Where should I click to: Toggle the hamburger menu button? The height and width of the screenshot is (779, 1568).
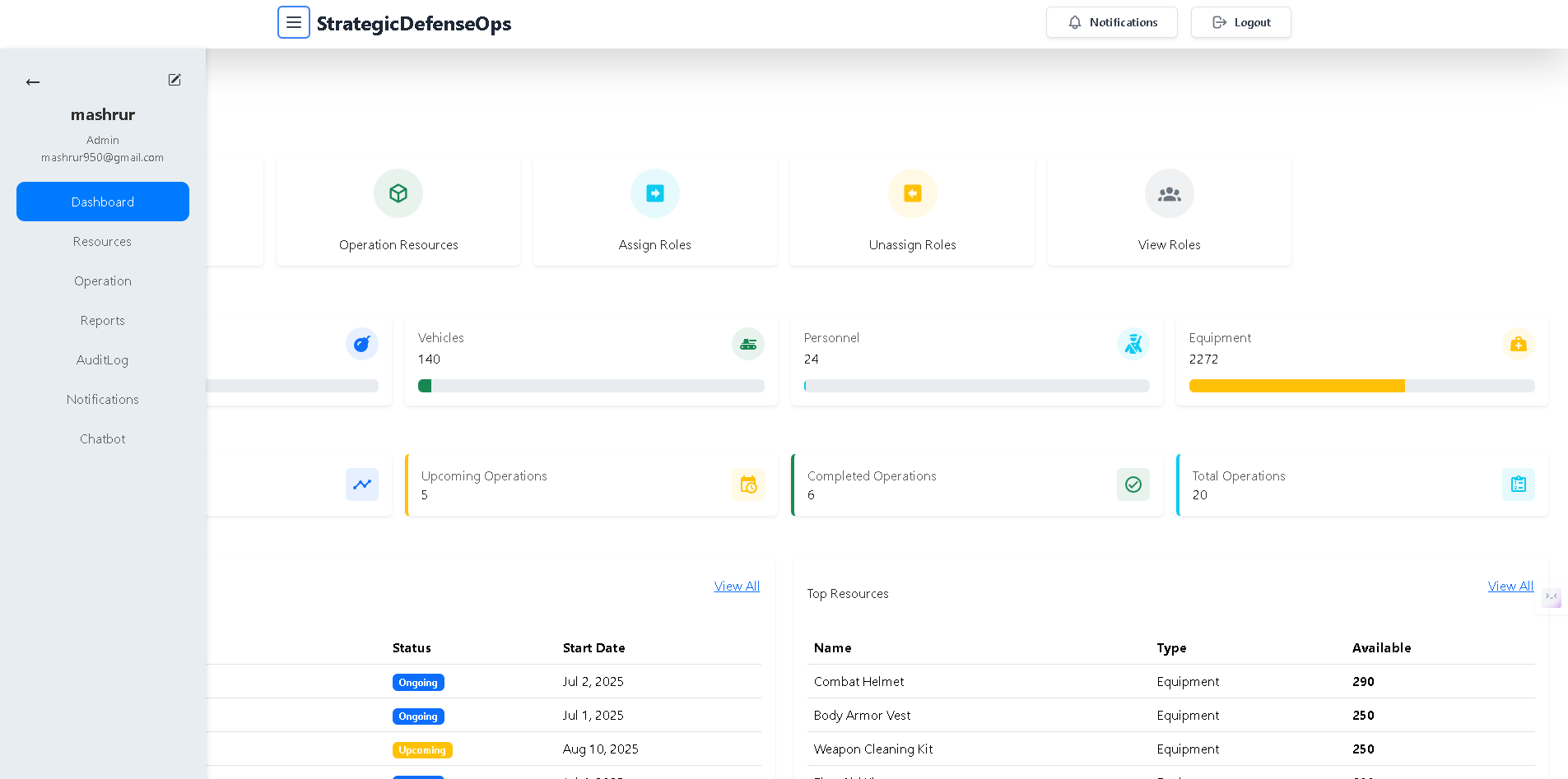click(x=294, y=22)
